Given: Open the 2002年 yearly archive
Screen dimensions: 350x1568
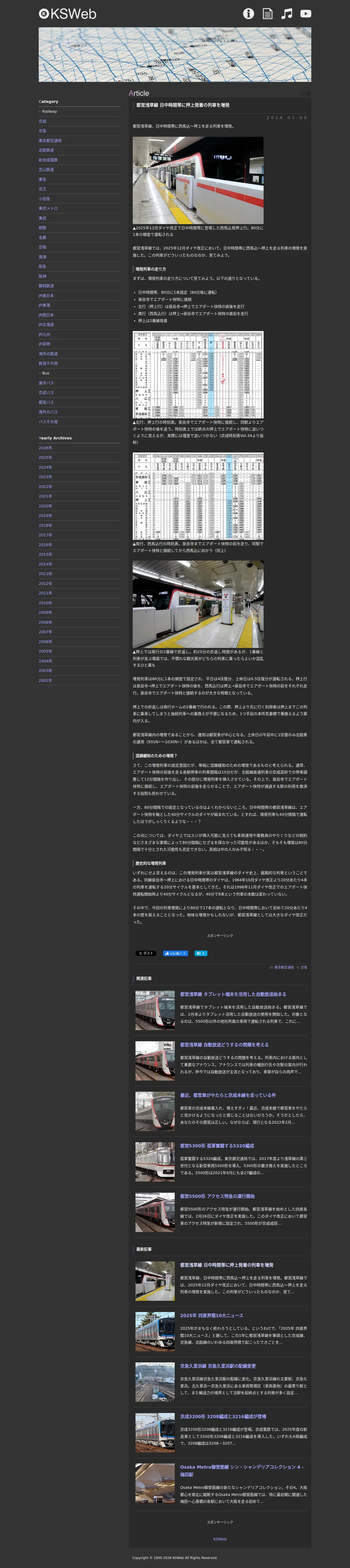Looking at the screenshot, I should (46, 680).
